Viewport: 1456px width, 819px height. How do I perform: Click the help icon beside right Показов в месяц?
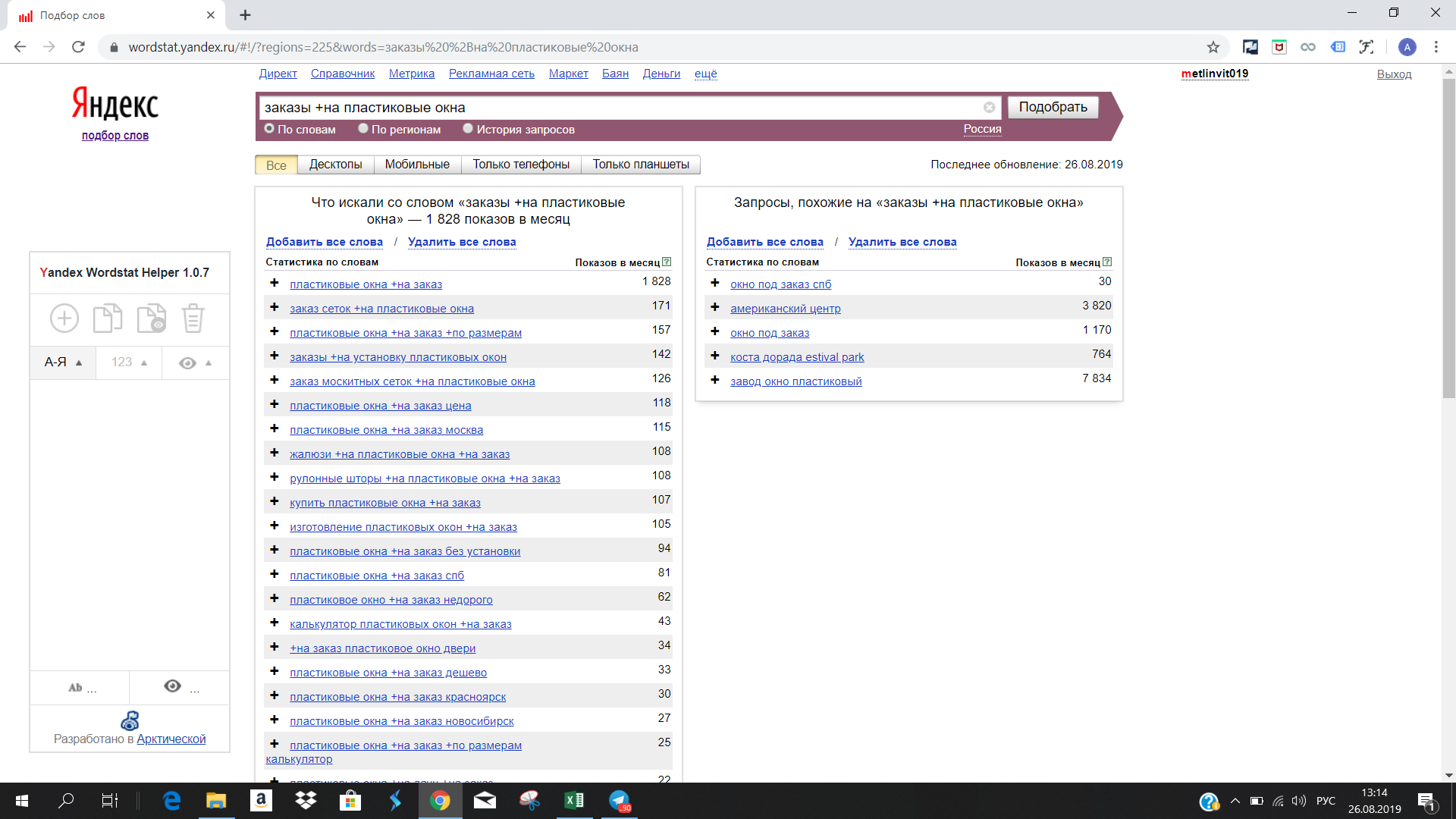1107,262
